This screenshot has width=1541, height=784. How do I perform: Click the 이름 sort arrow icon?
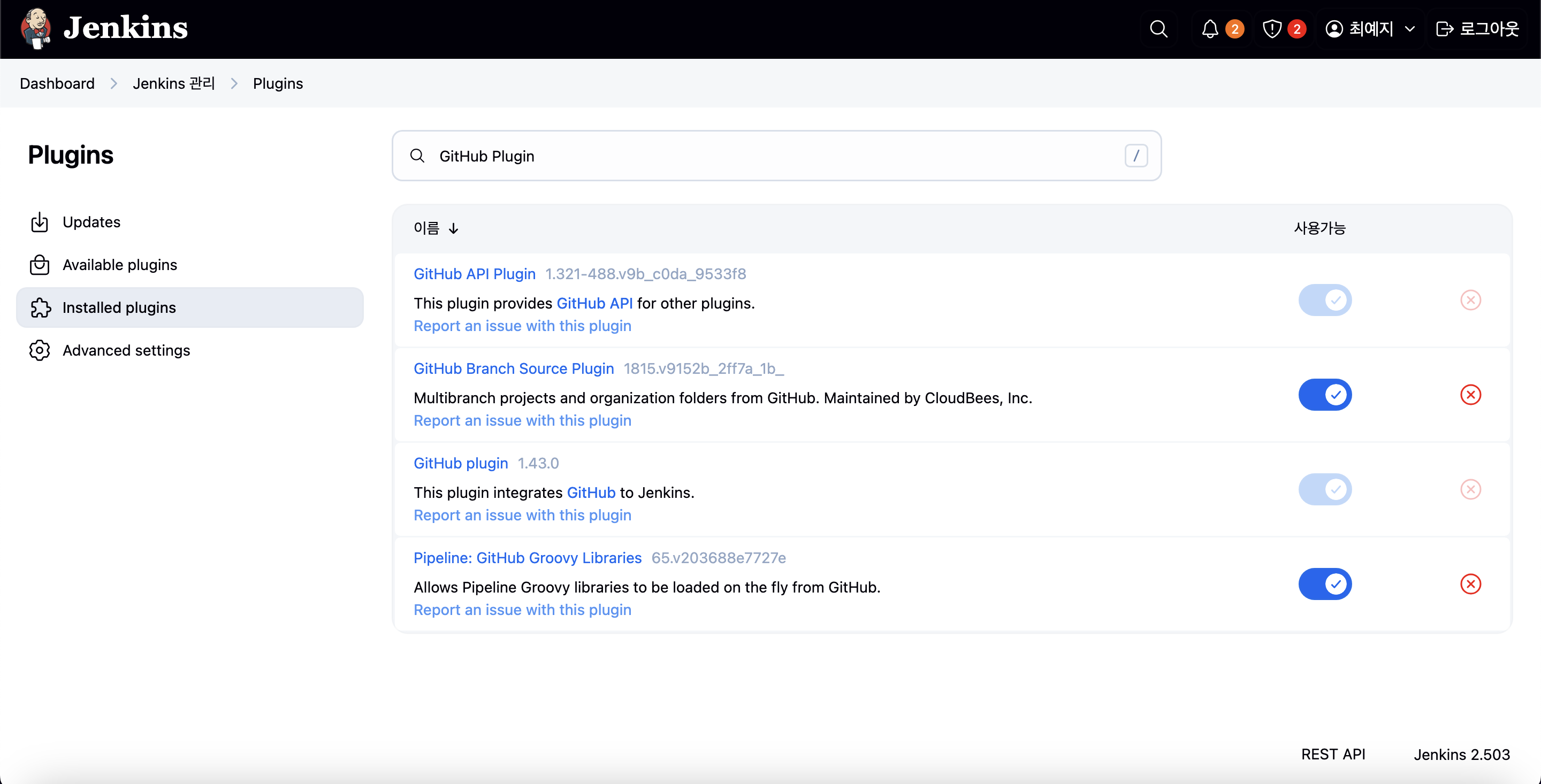(453, 228)
